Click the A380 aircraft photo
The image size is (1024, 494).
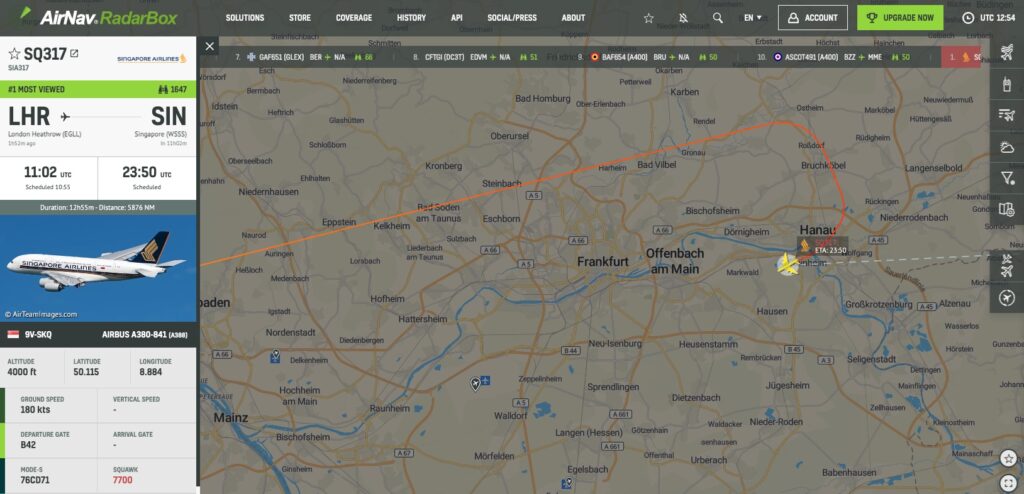click(x=98, y=269)
